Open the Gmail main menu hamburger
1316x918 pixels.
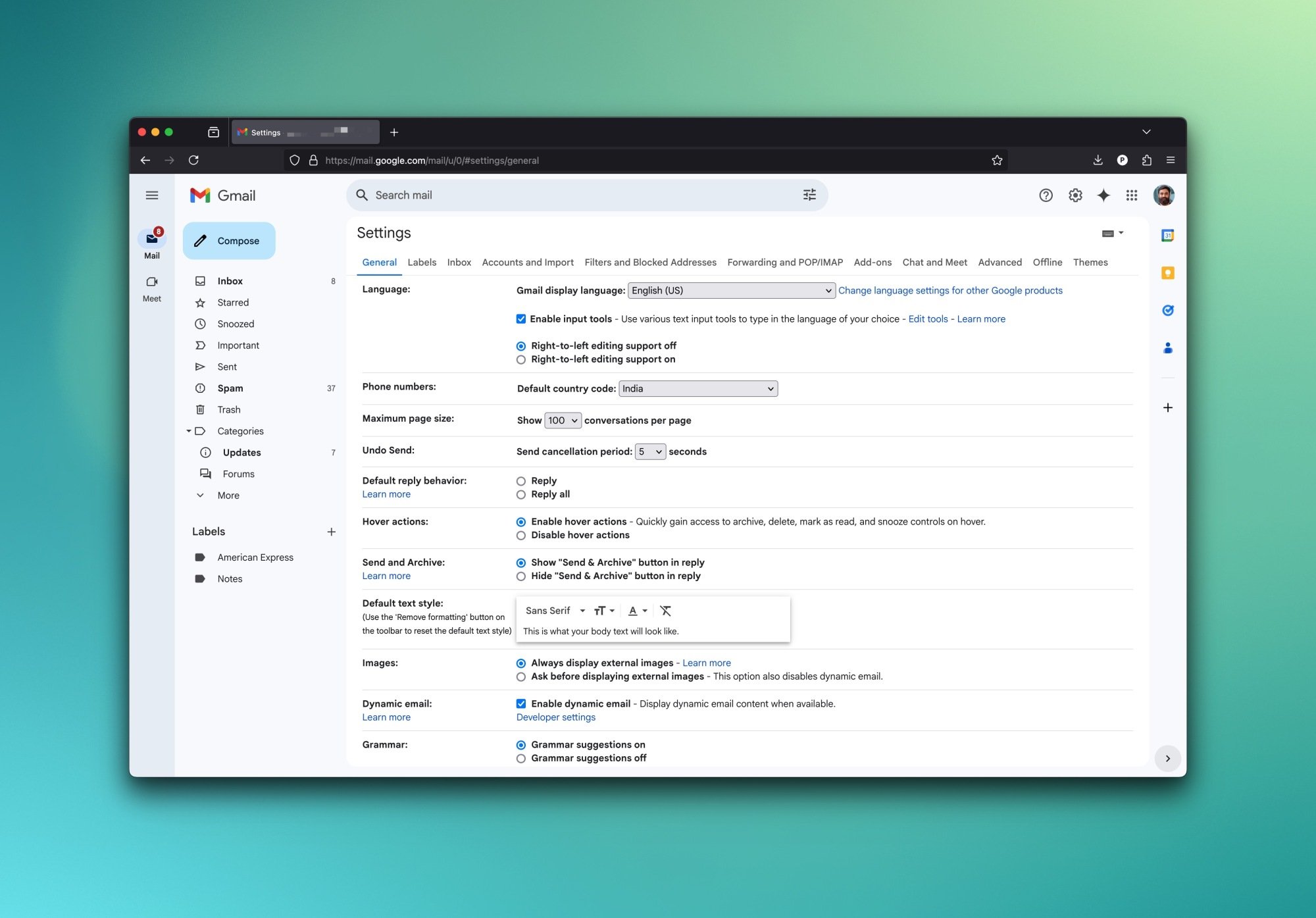152,195
